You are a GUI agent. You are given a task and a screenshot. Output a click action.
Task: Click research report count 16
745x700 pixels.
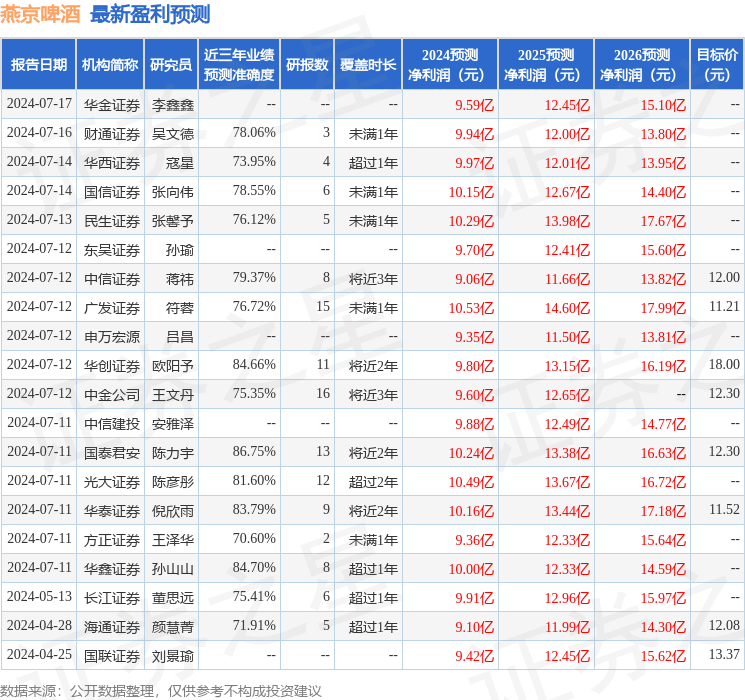[323, 393]
